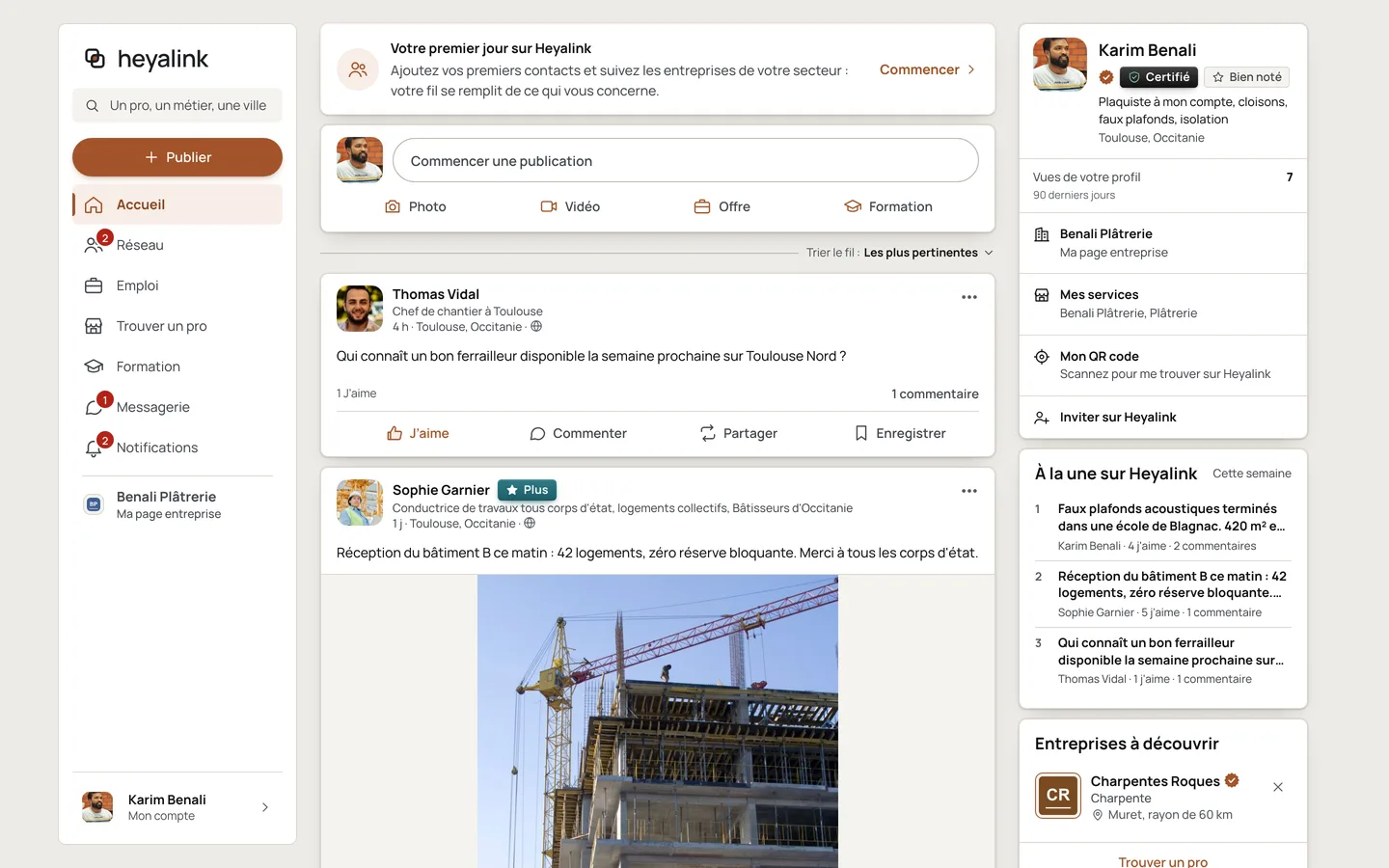Open the construction site photo
Viewport: 1389px width, 868px height.
[x=658, y=721]
